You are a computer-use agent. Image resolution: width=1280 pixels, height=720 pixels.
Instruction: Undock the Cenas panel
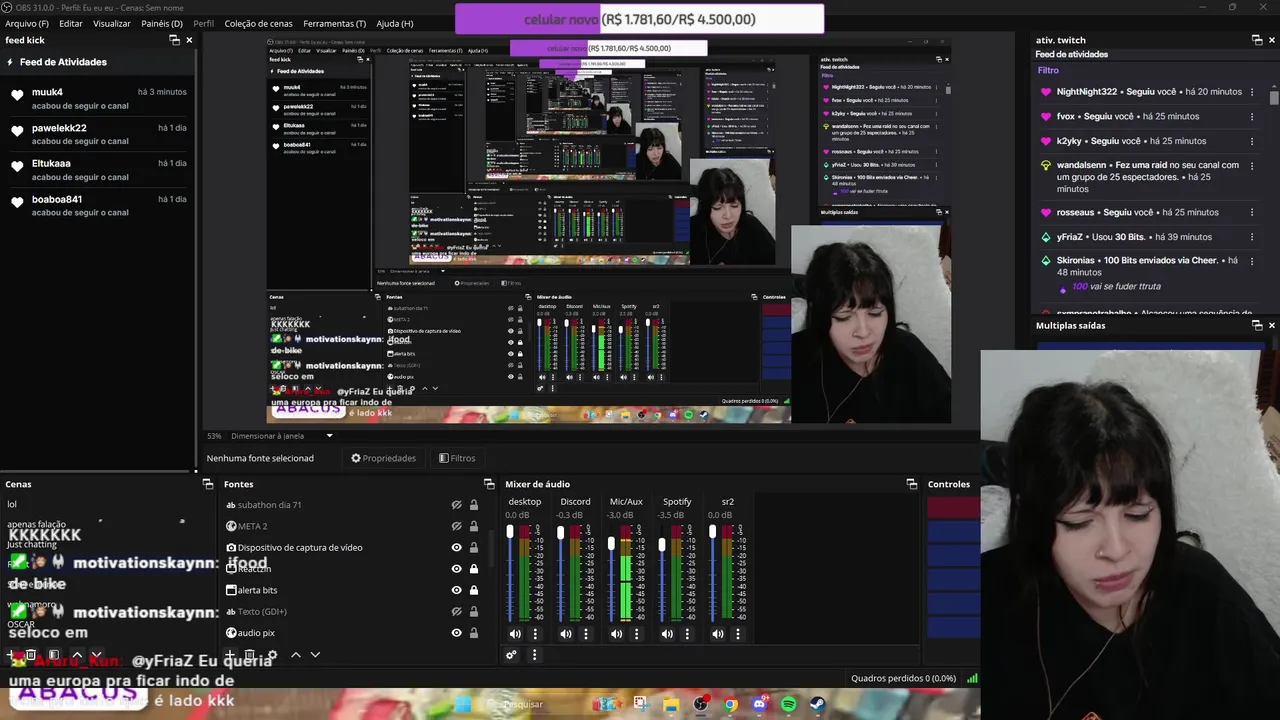tap(208, 484)
